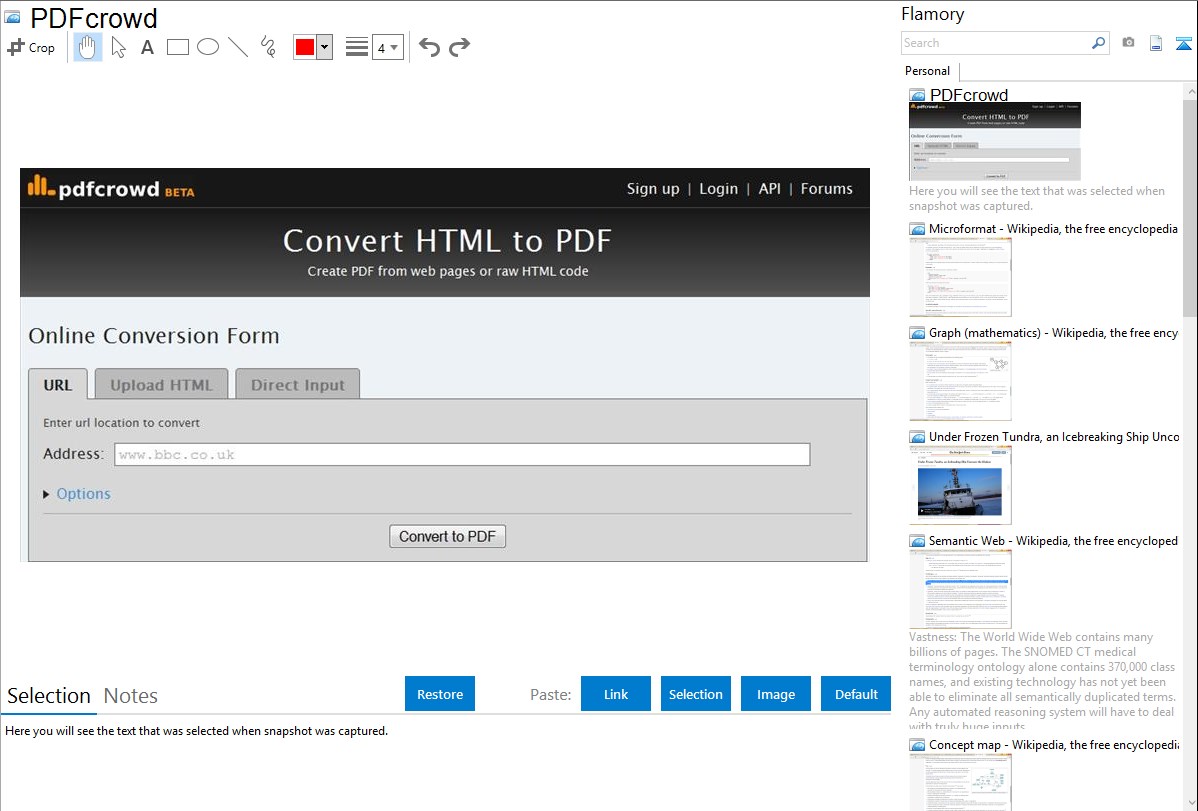Screen dimensions: 1198x811
Task: Open the Semantic Web snapshot thumbnail
Action: tap(960, 589)
